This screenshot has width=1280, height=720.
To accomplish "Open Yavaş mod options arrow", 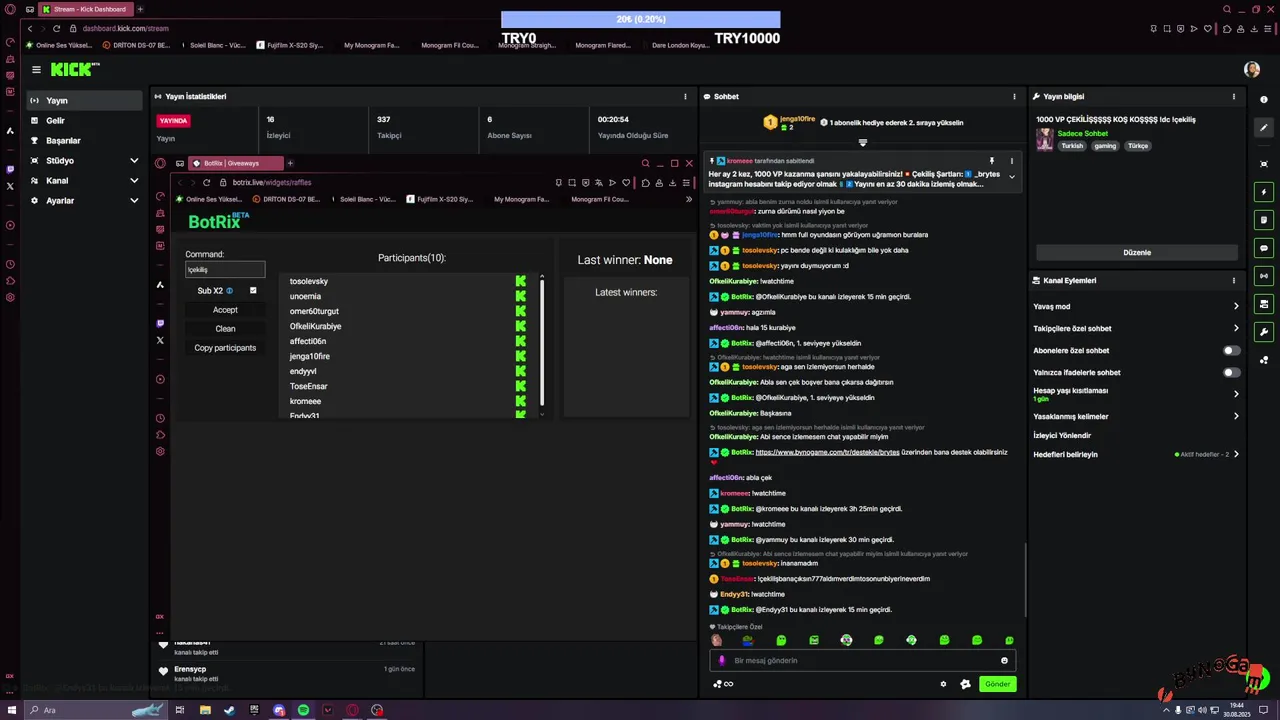I will 1236,307.
